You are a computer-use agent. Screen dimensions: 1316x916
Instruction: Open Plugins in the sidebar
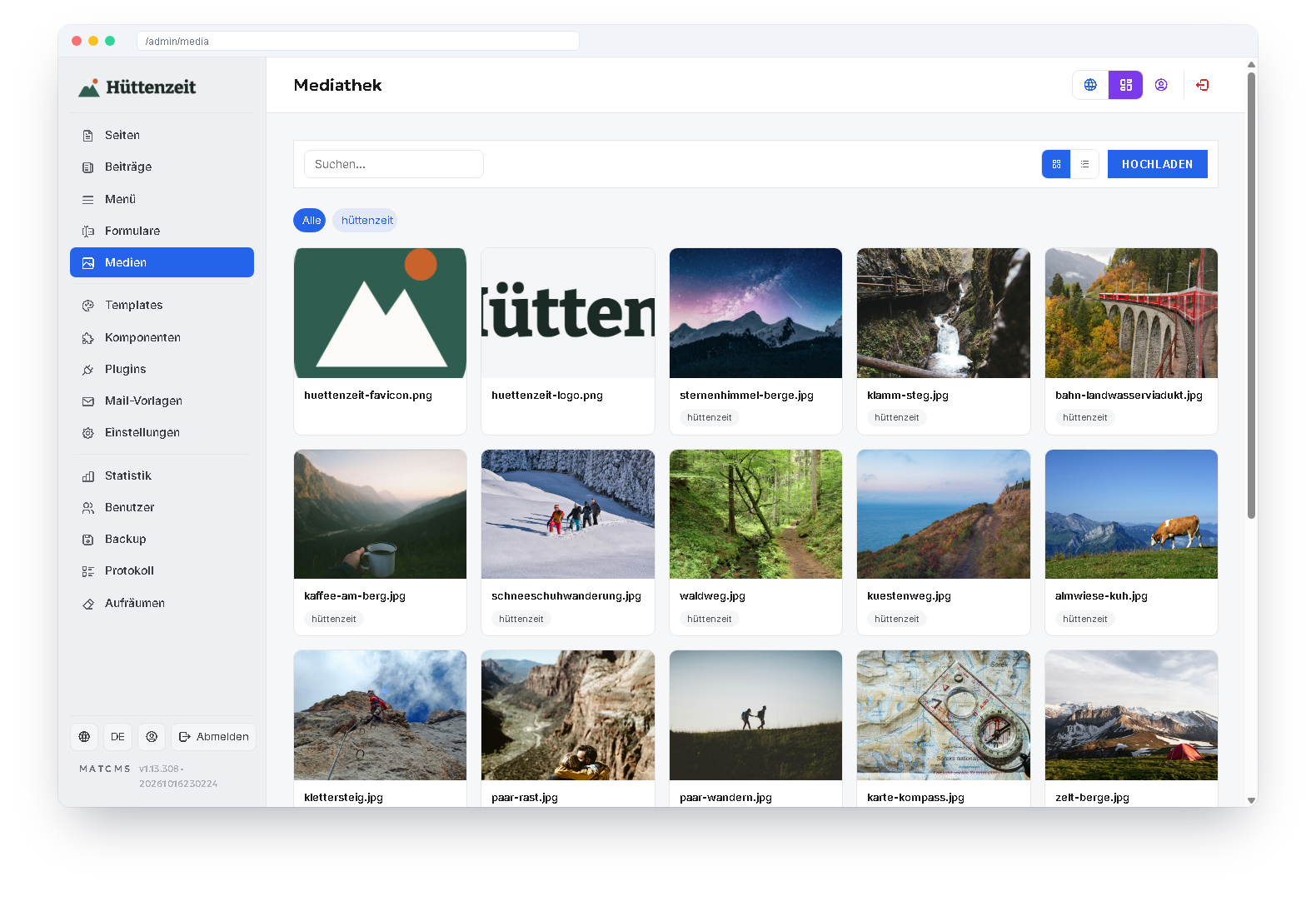pos(162,369)
